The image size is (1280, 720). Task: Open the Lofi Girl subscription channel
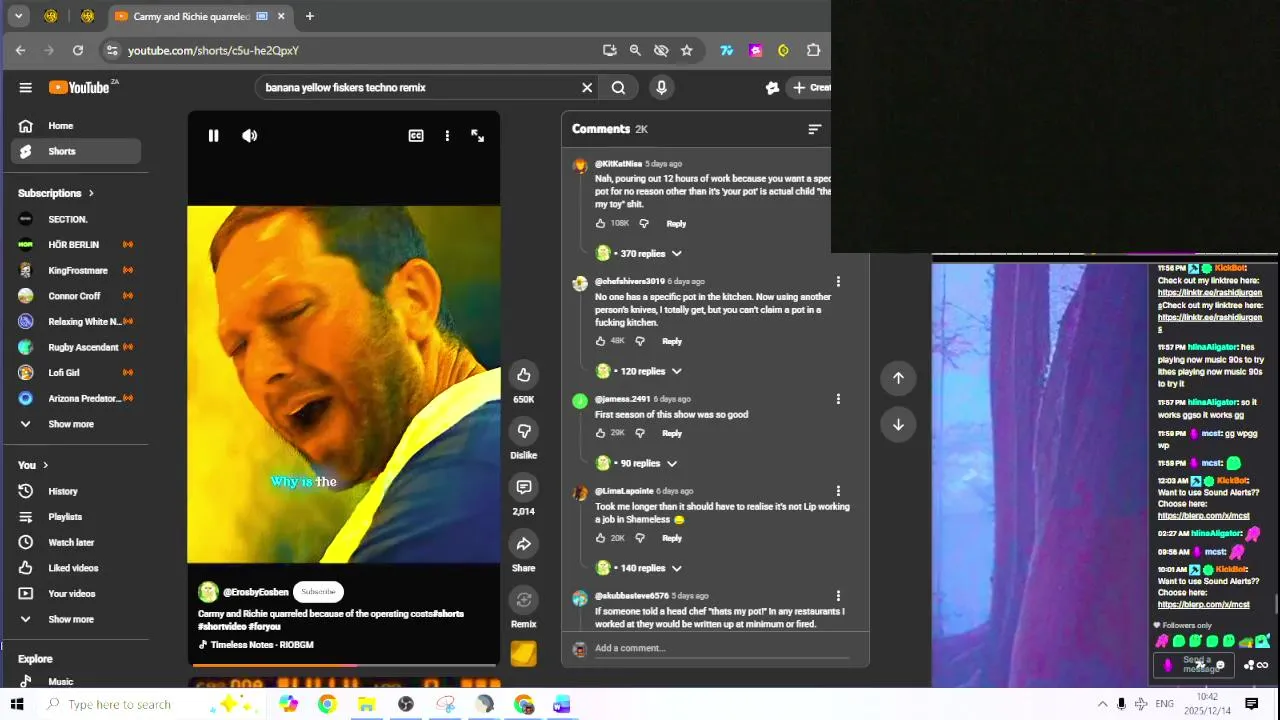point(76,373)
